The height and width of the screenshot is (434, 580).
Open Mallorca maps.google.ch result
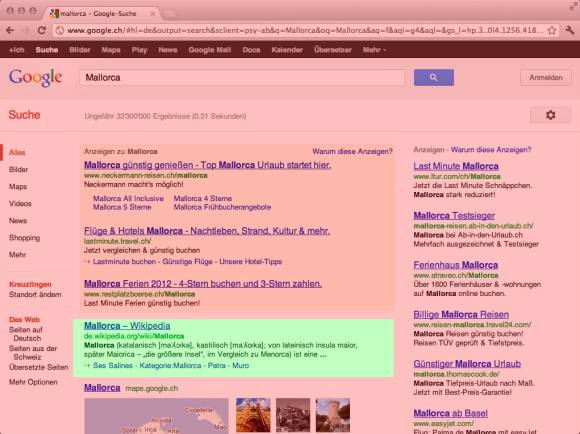click(x=102, y=388)
